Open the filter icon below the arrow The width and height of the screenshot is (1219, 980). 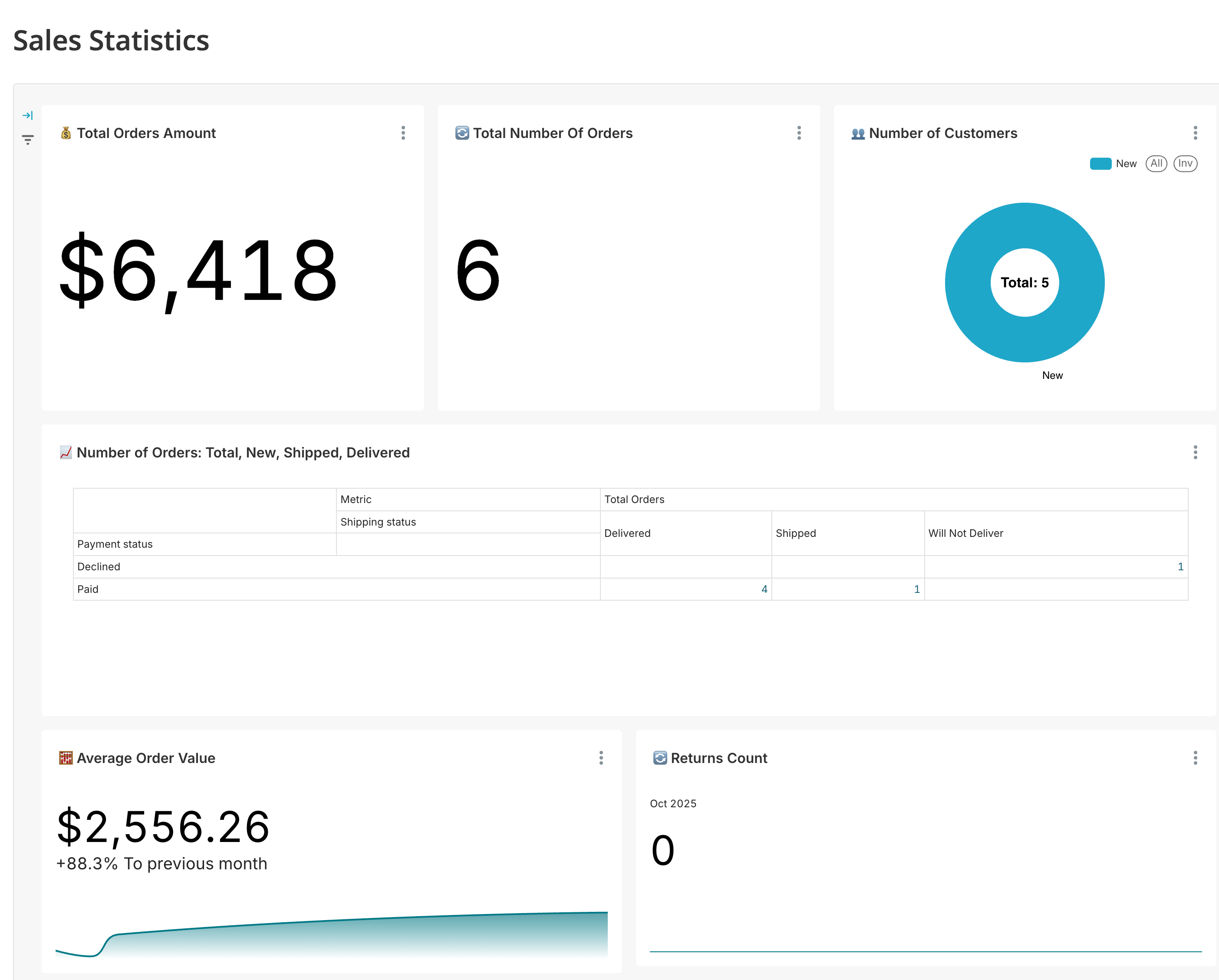[28, 140]
